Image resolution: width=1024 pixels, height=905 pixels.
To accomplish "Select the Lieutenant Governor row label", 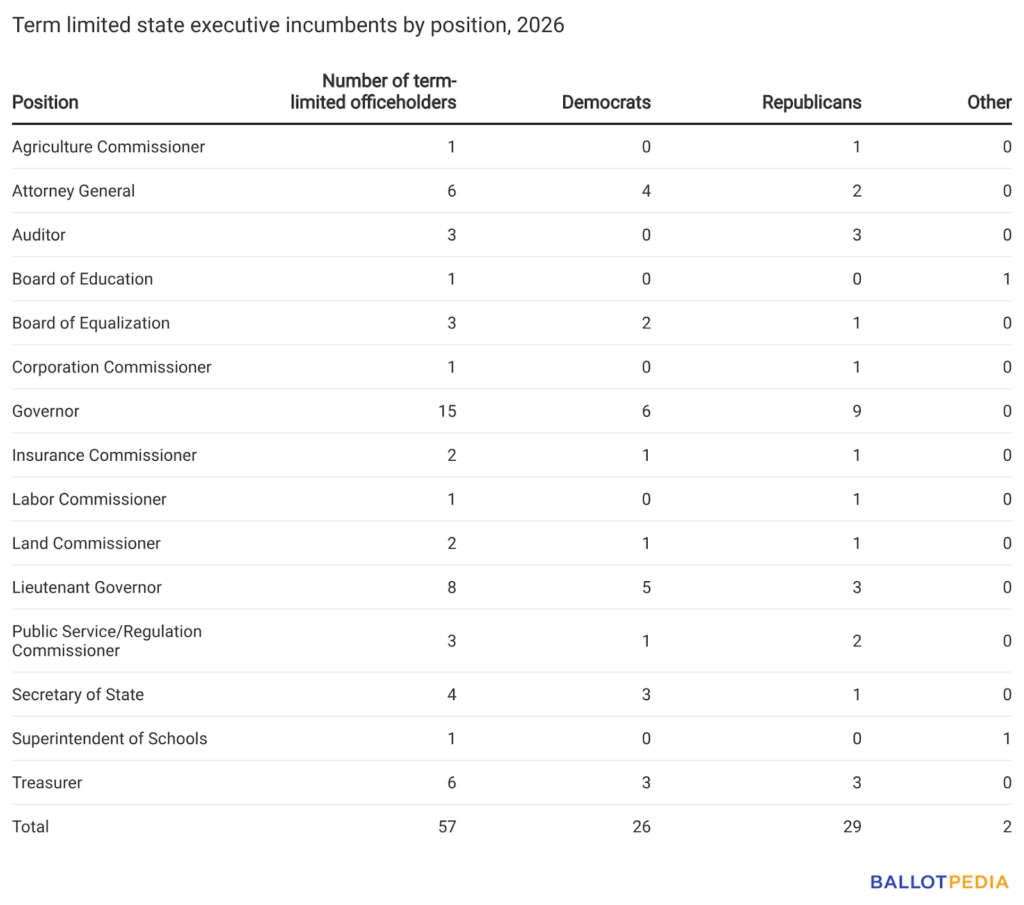I will [x=87, y=587].
